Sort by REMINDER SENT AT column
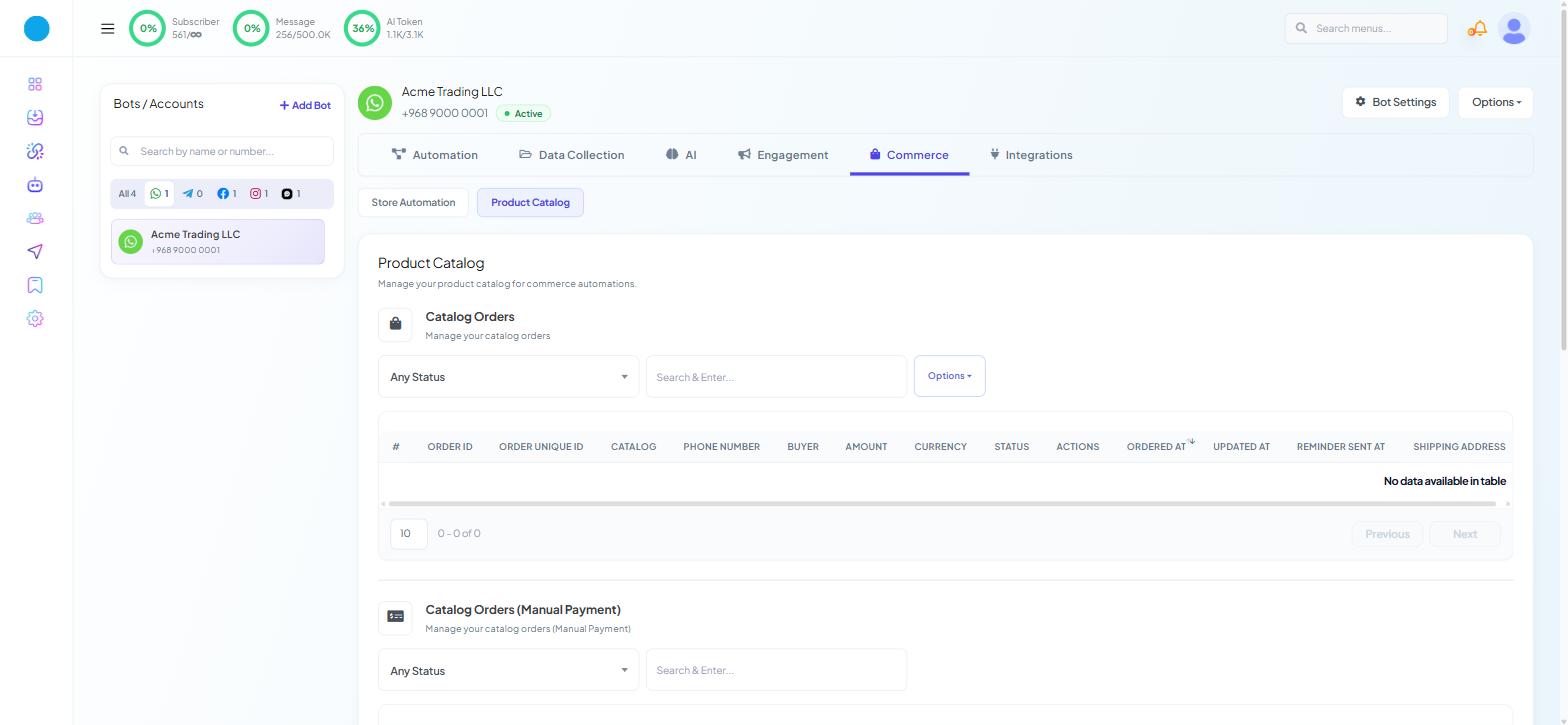Image resolution: width=1568 pixels, height=725 pixels. tap(1340, 447)
